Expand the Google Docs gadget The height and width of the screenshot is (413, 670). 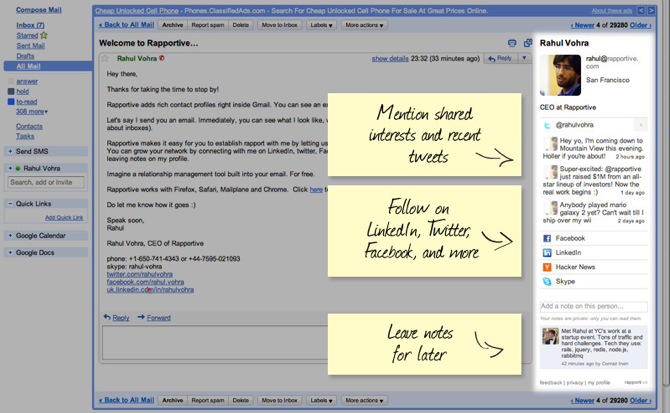click(x=10, y=253)
